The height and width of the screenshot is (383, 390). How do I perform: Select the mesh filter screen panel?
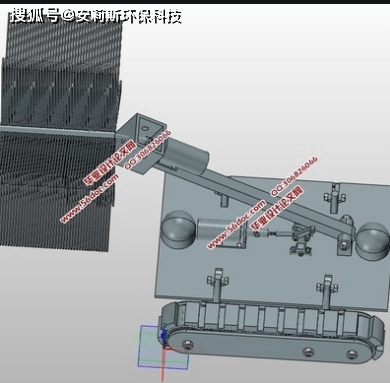pos(60,133)
